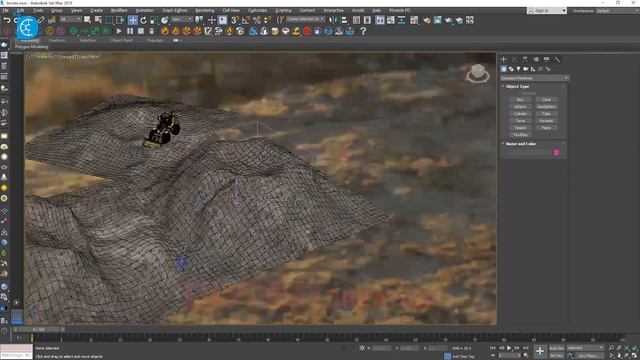Click the Phoenix FD pause simulation icon
The height and width of the screenshot is (360, 640).
[x=130, y=31]
